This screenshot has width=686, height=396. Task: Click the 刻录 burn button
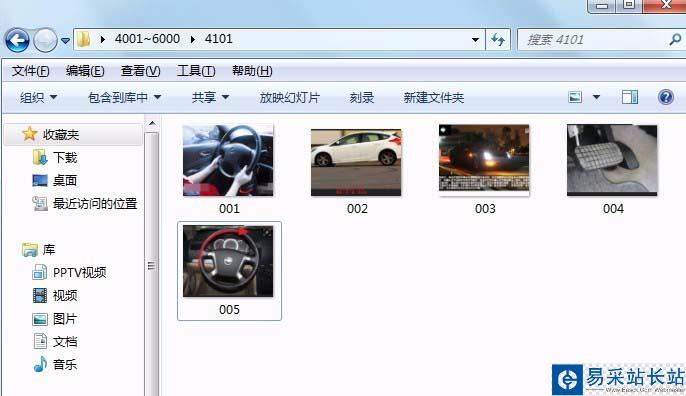361,97
